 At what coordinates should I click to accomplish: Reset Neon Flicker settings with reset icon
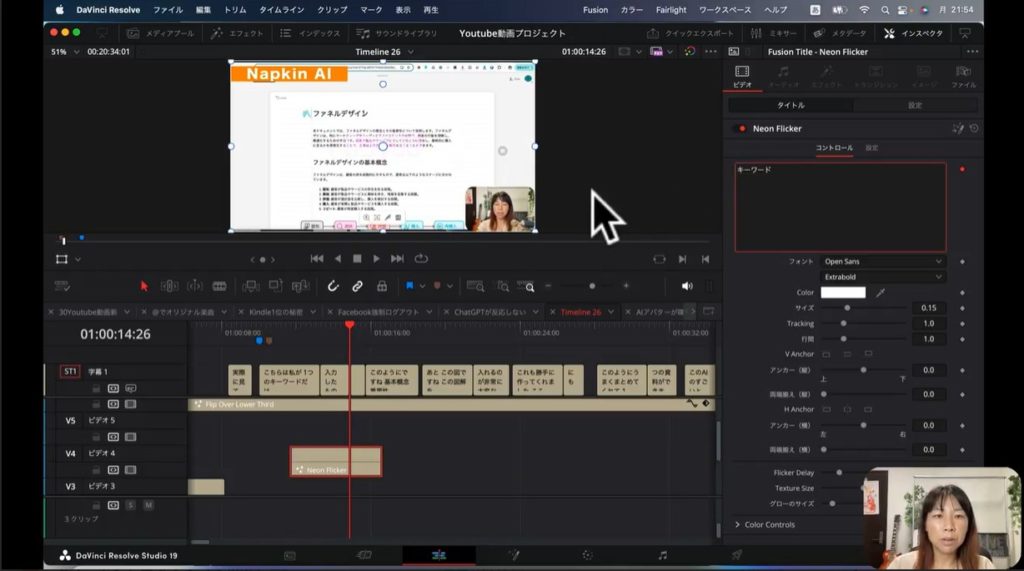973,128
